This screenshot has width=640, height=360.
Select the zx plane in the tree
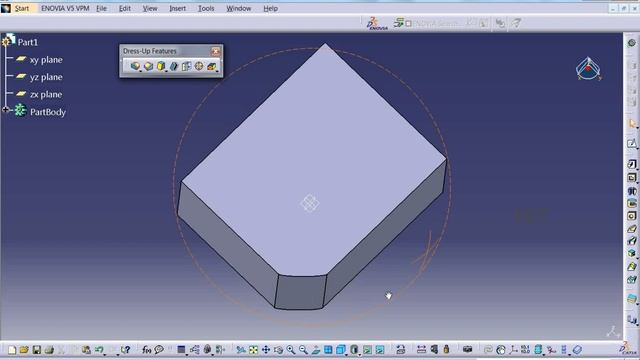(x=46, y=95)
